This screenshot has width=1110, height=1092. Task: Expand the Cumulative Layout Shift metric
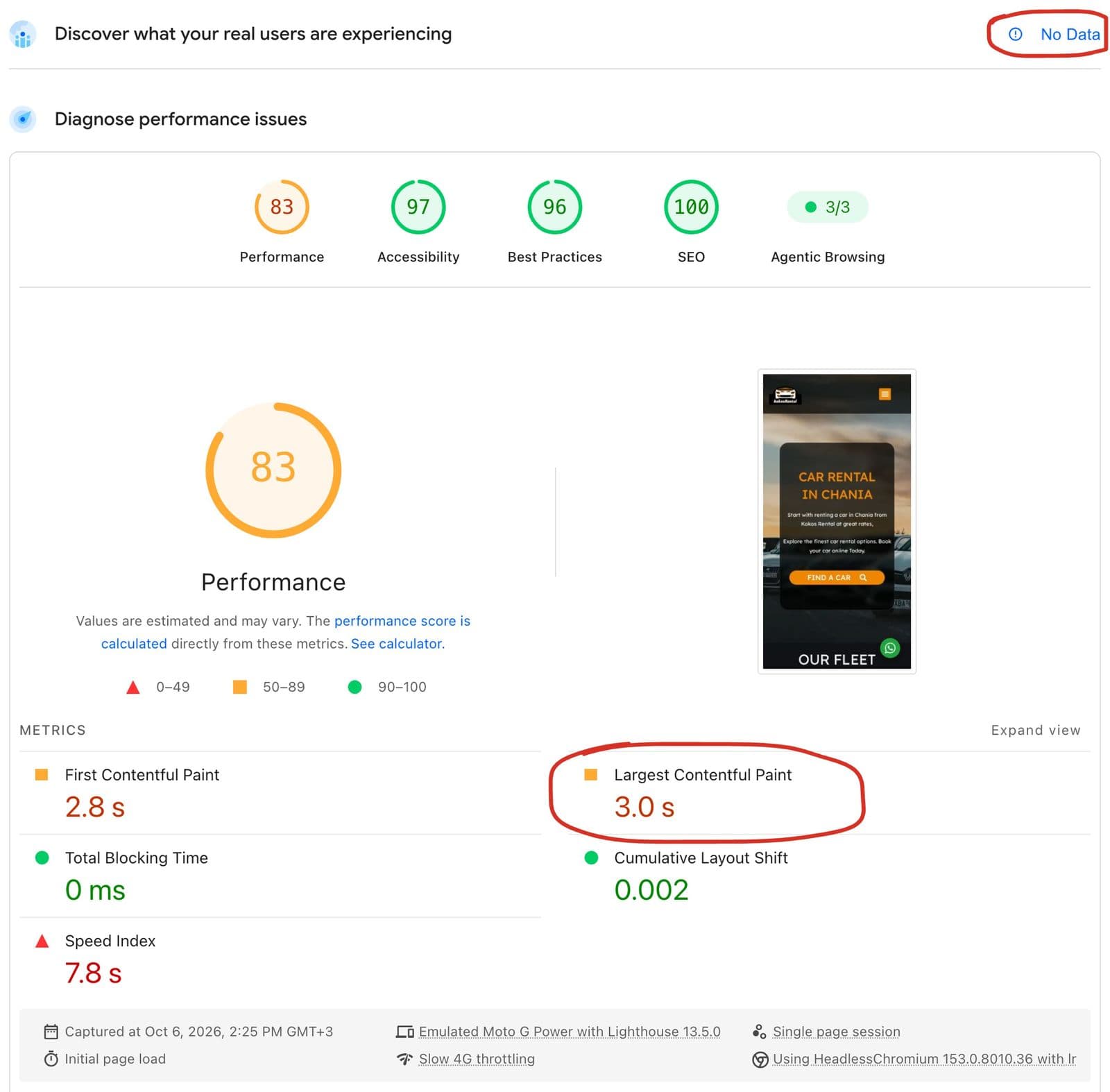830,876
